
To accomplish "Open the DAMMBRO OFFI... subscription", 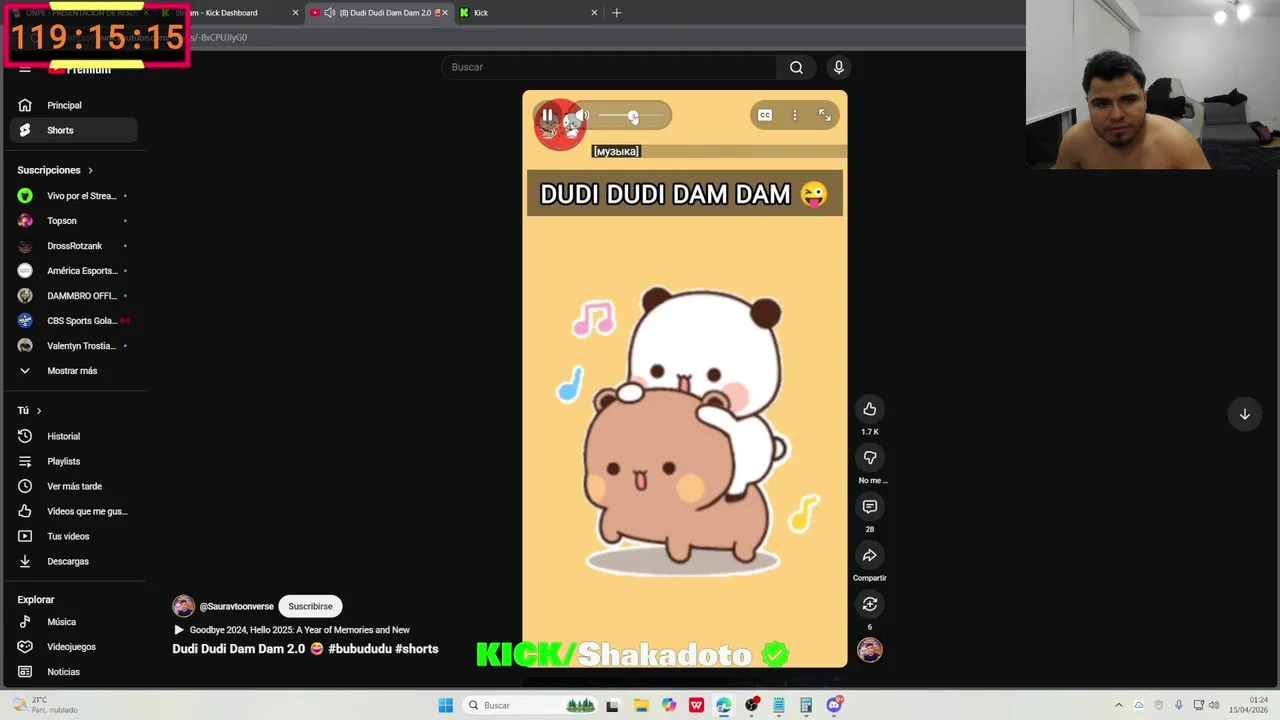I will pos(74,296).
